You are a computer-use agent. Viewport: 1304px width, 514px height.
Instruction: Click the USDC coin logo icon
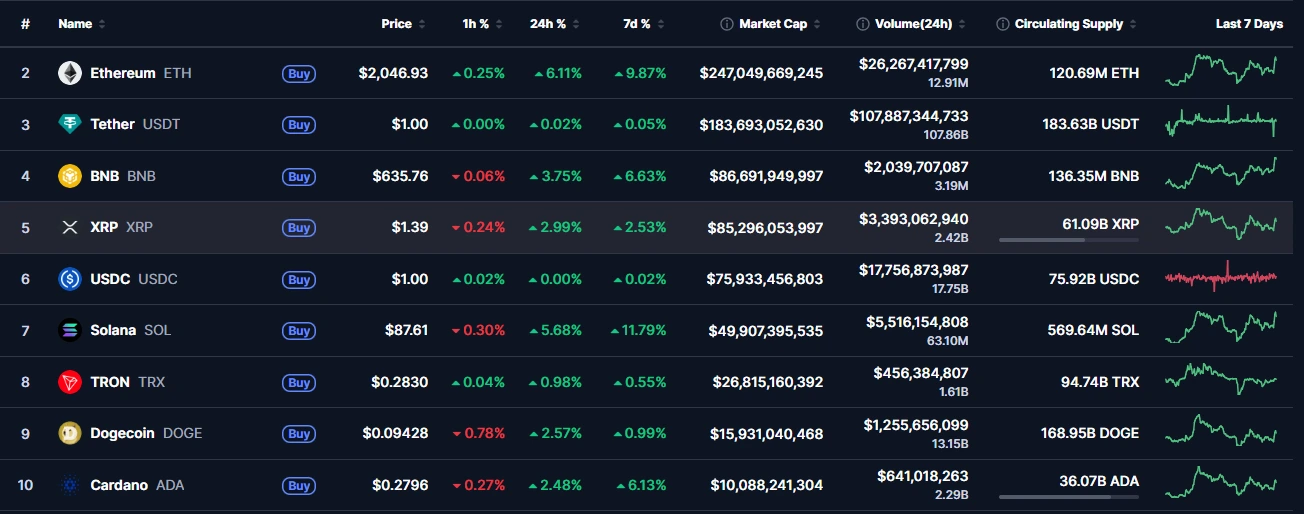(x=70, y=279)
